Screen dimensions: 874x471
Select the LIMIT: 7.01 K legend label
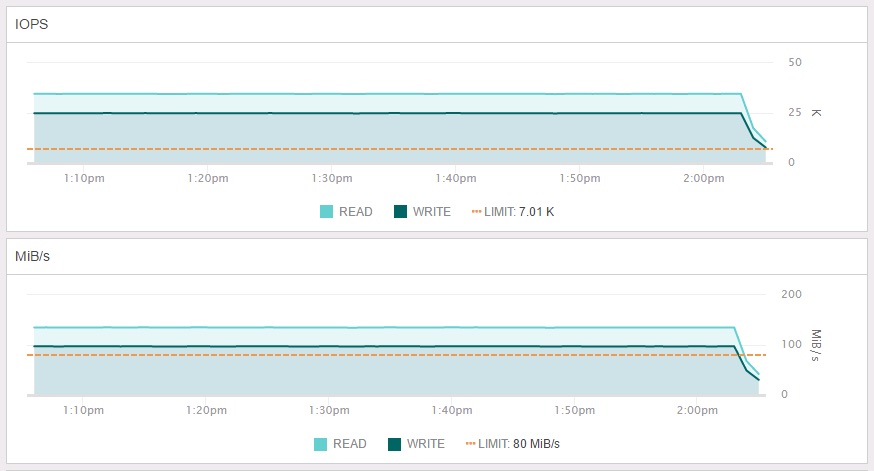519,212
